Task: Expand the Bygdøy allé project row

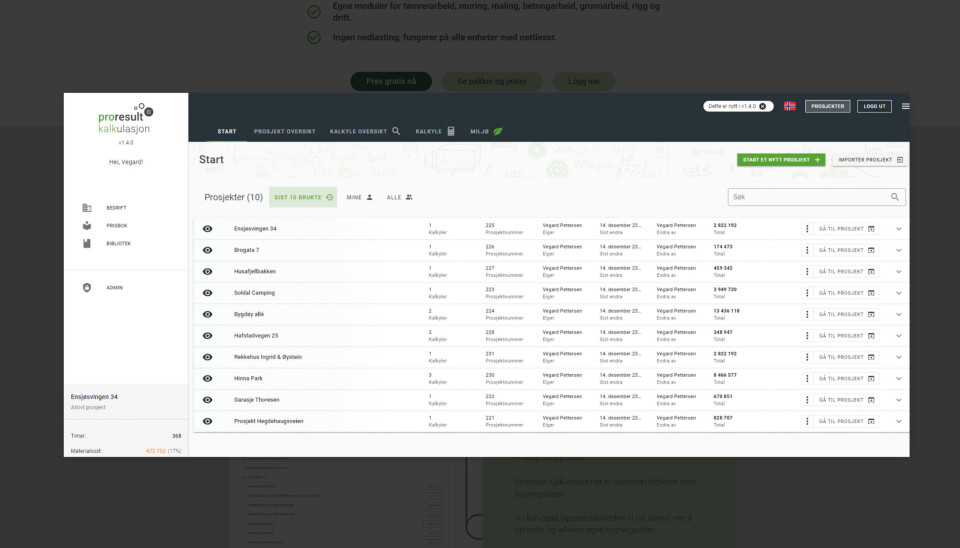Action: click(x=898, y=315)
